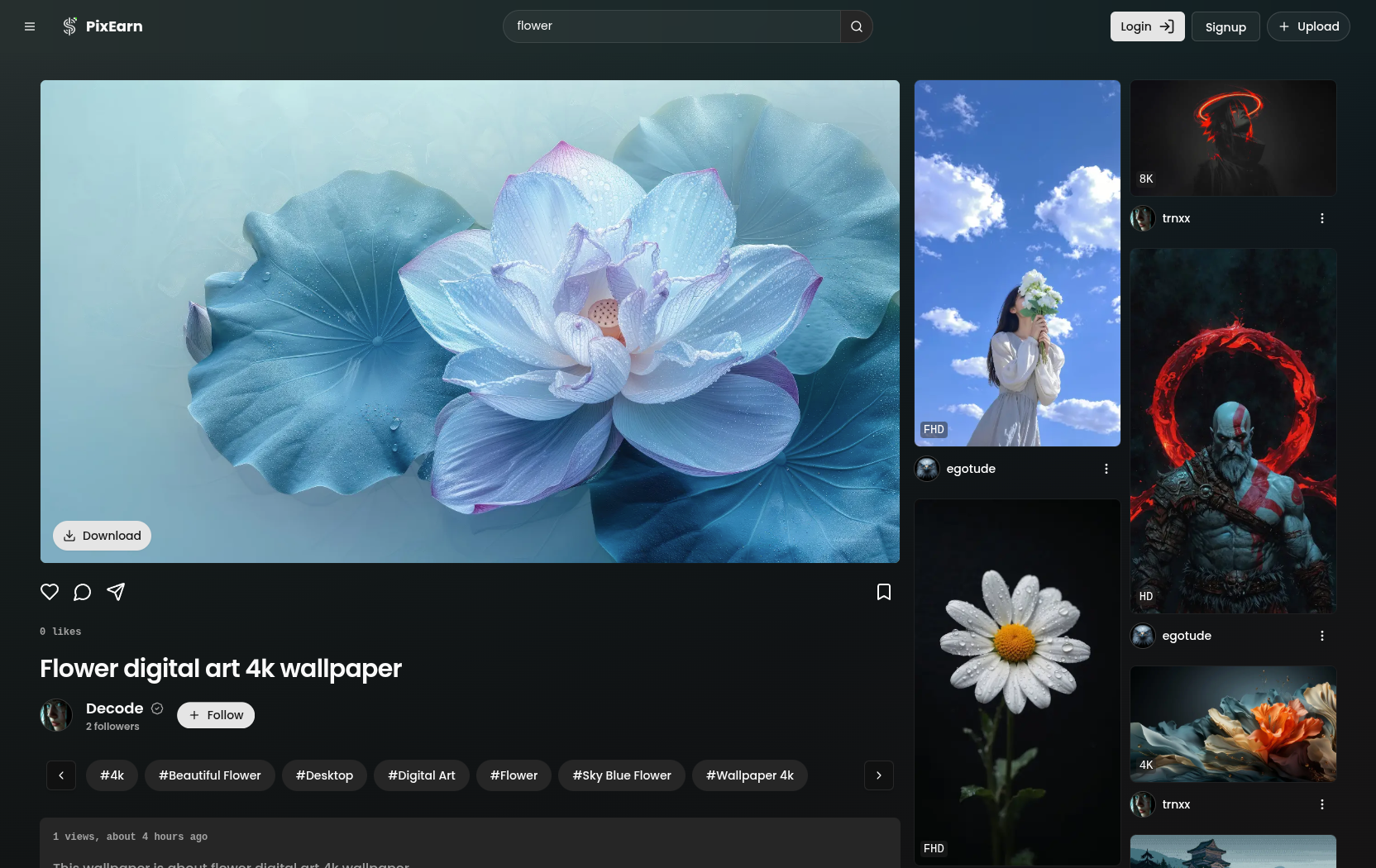Image resolution: width=1376 pixels, height=868 pixels.
Task: Click the verified badge next to Decode
Action: click(x=157, y=708)
